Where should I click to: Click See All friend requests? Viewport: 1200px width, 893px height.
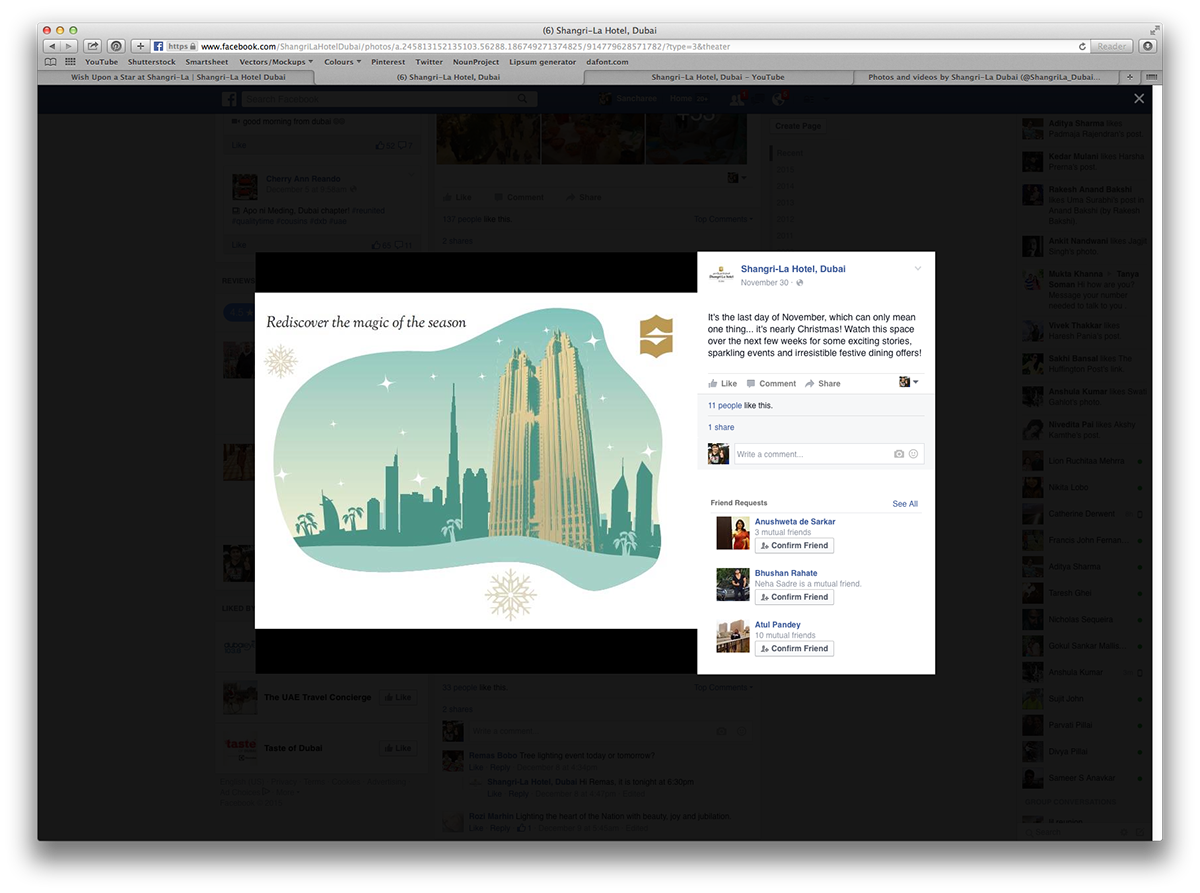point(905,504)
